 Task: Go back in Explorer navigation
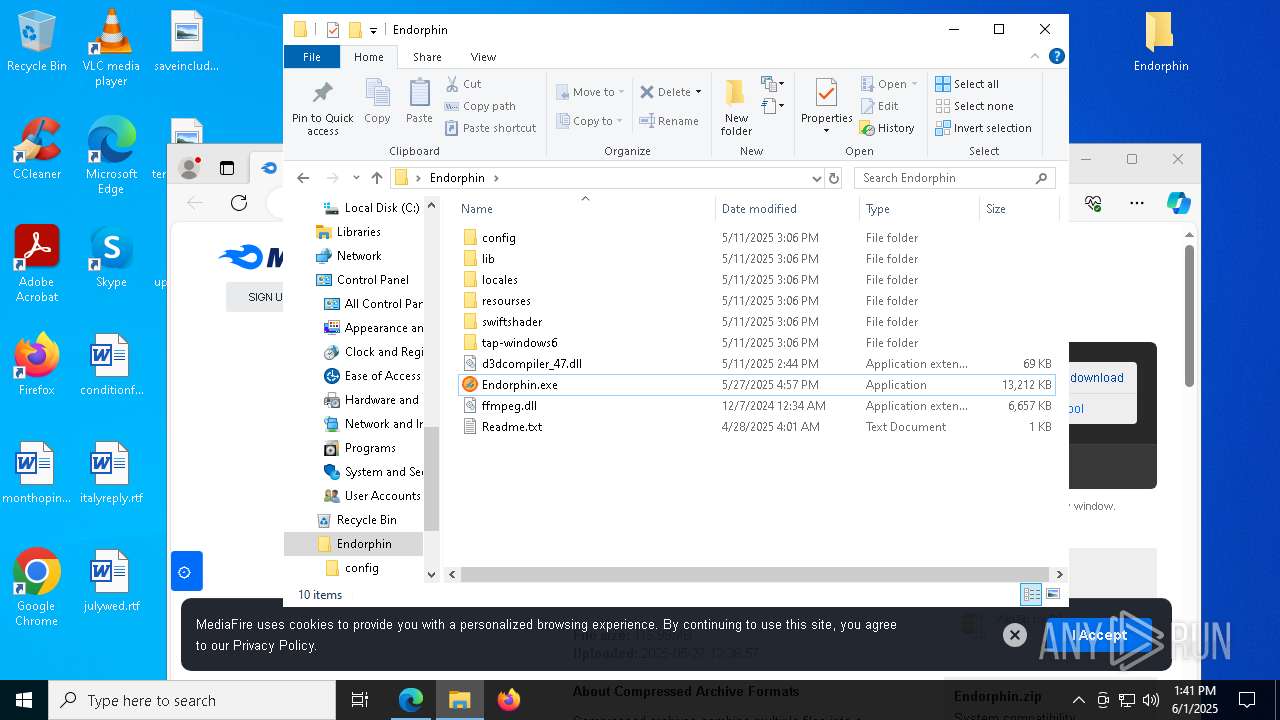click(303, 178)
